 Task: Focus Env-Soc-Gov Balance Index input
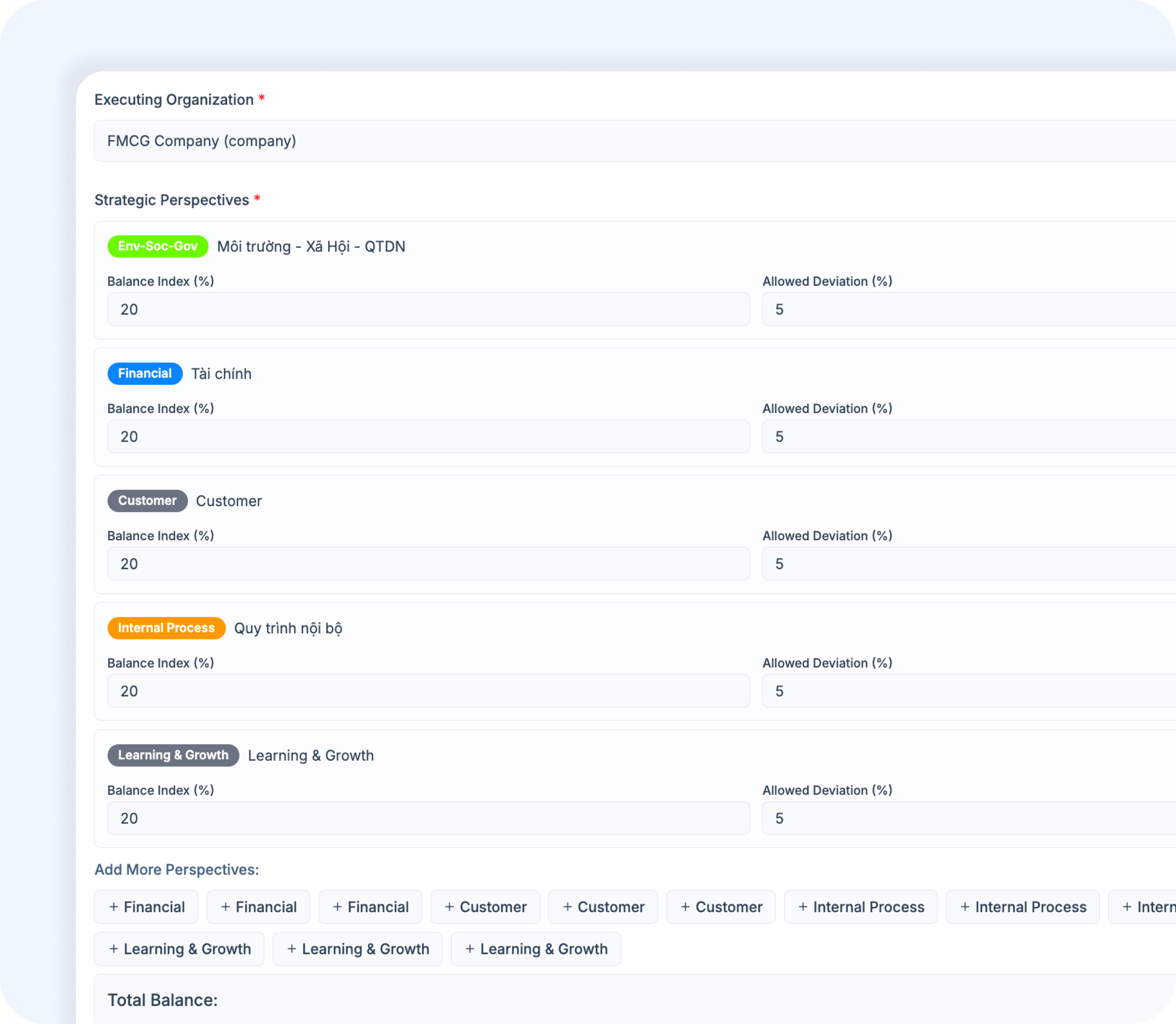pyautogui.click(x=428, y=309)
